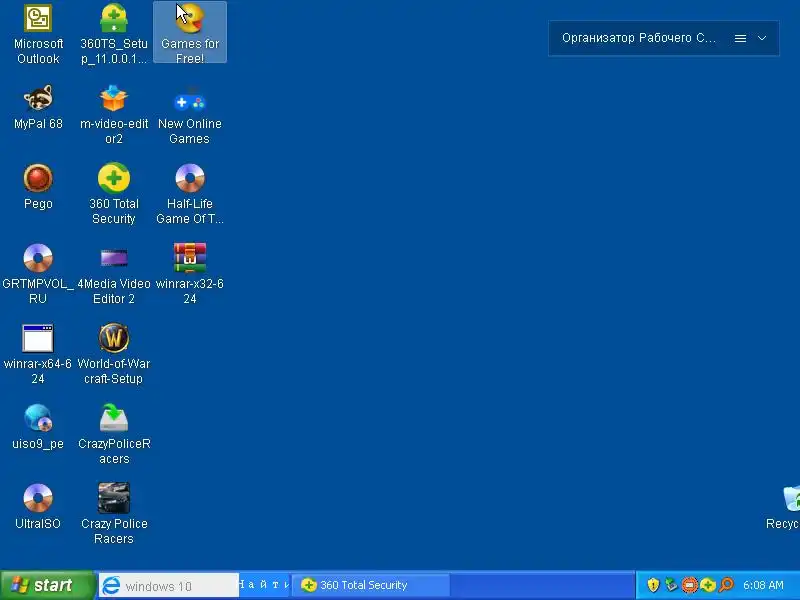Click the Internet Explorer icon in search bar
Image resolution: width=800 pixels, height=600 pixels.
[111, 585]
